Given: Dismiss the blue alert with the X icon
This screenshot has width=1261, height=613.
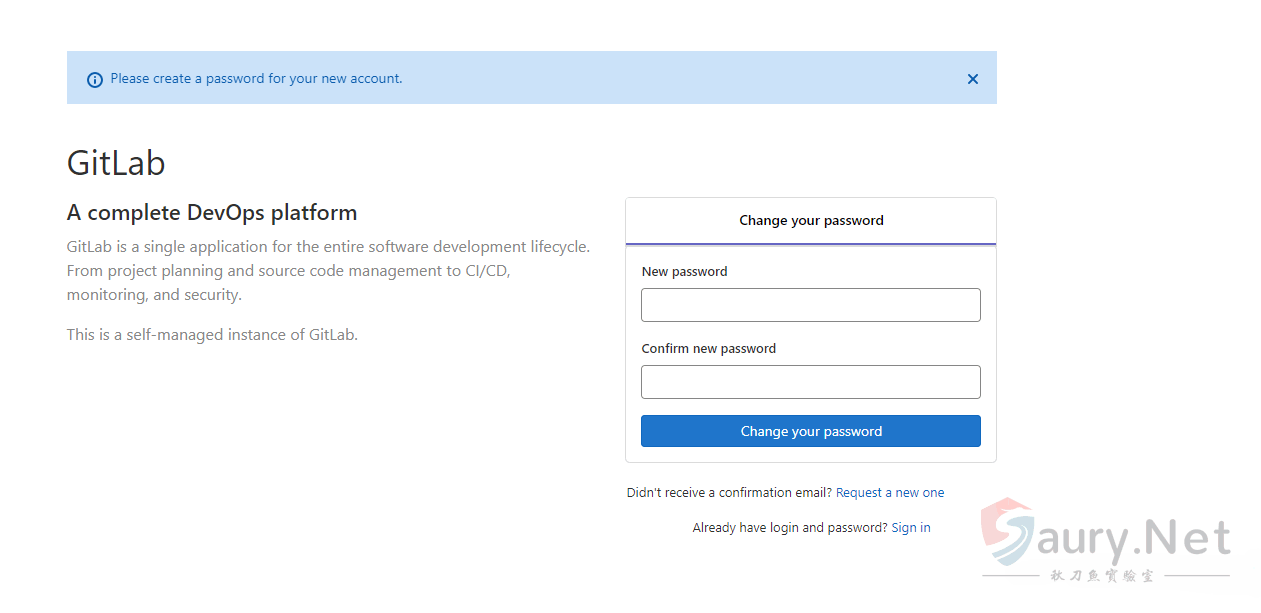Looking at the screenshot, I should click(972, 79).
